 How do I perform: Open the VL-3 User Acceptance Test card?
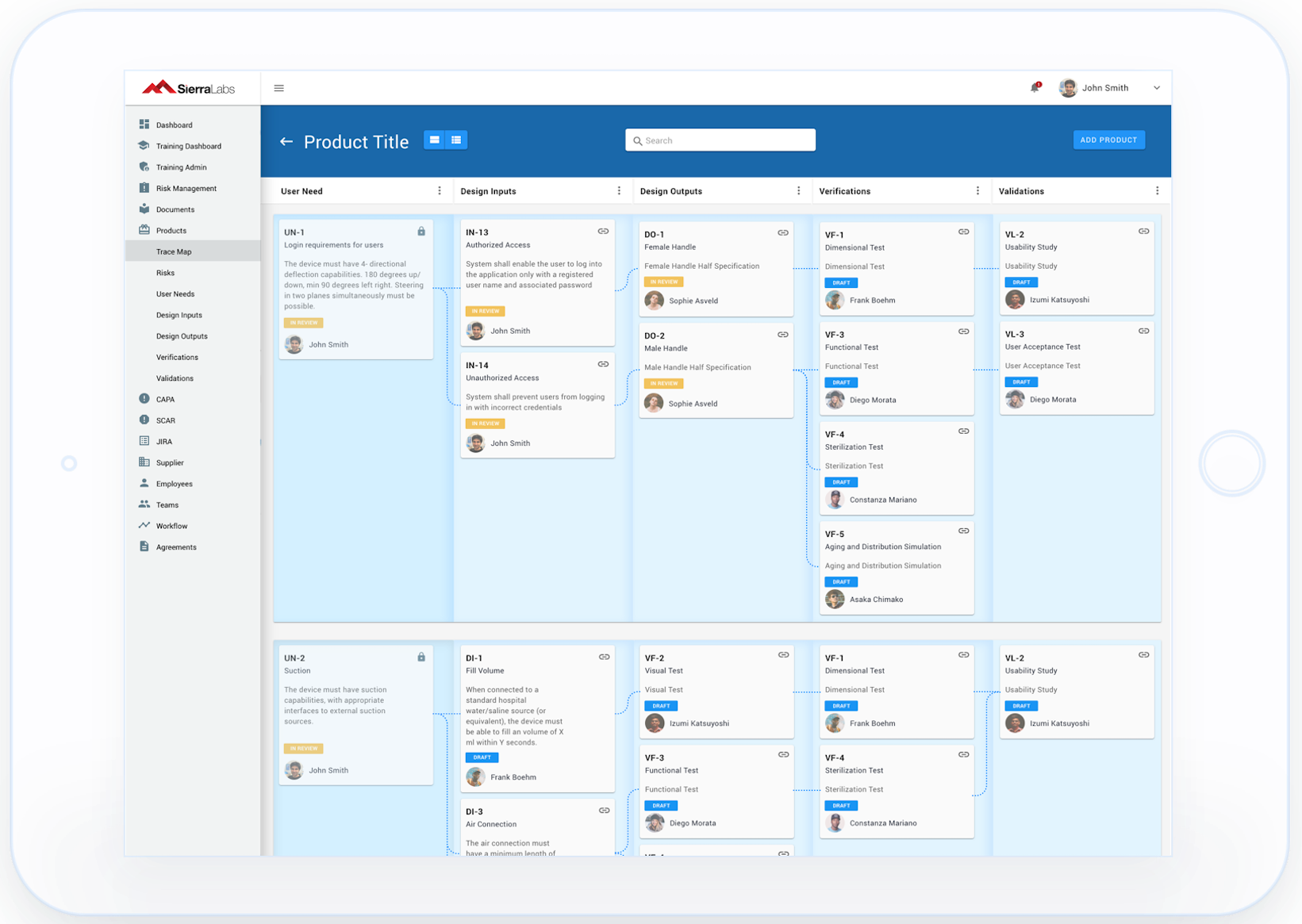click(x=1075, y=367)
